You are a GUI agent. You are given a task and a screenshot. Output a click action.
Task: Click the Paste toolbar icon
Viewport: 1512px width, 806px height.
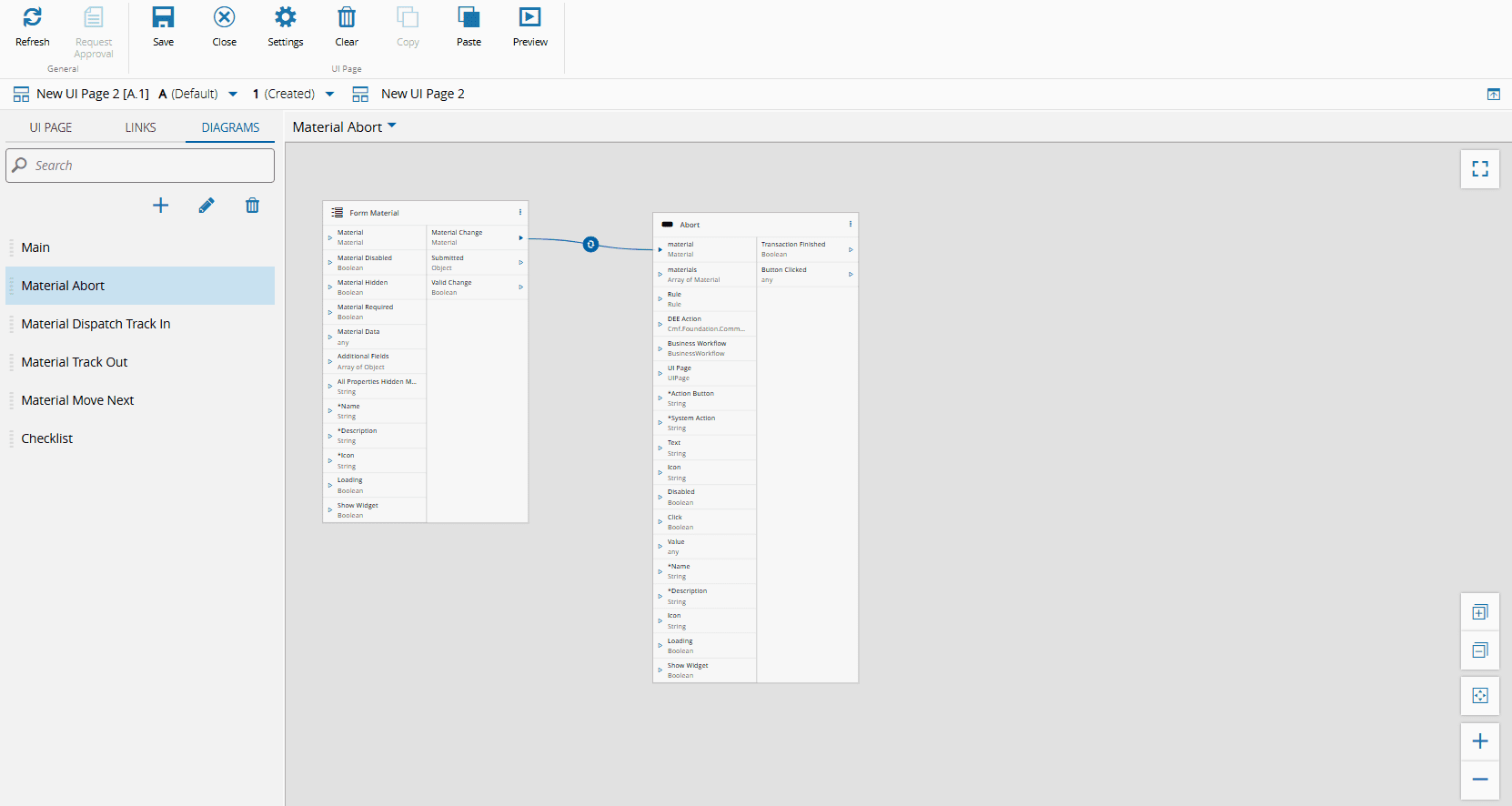pyautogui.click(x=469, y=18)
